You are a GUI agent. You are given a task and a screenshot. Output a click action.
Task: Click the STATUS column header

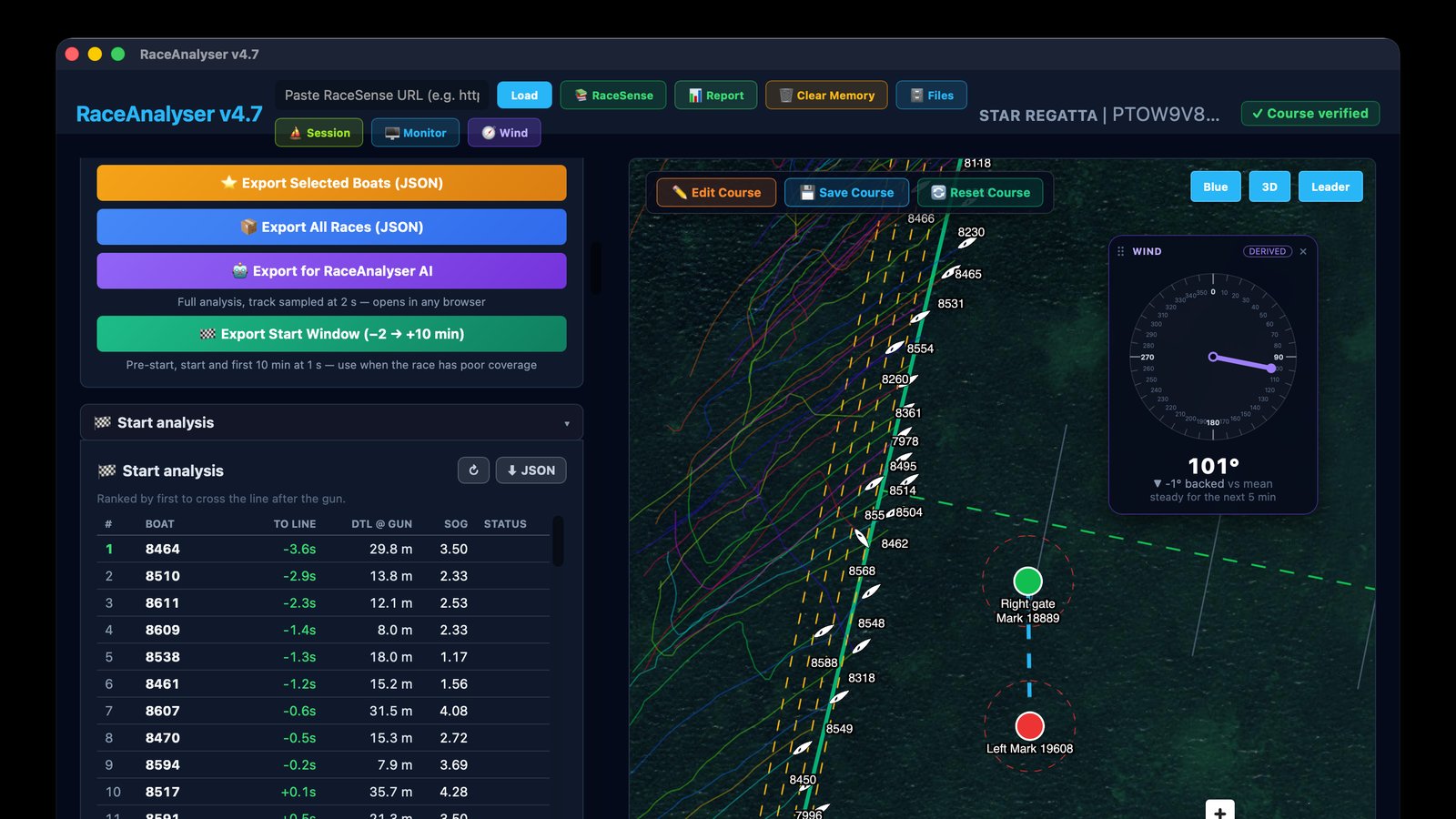pos(505,524)
